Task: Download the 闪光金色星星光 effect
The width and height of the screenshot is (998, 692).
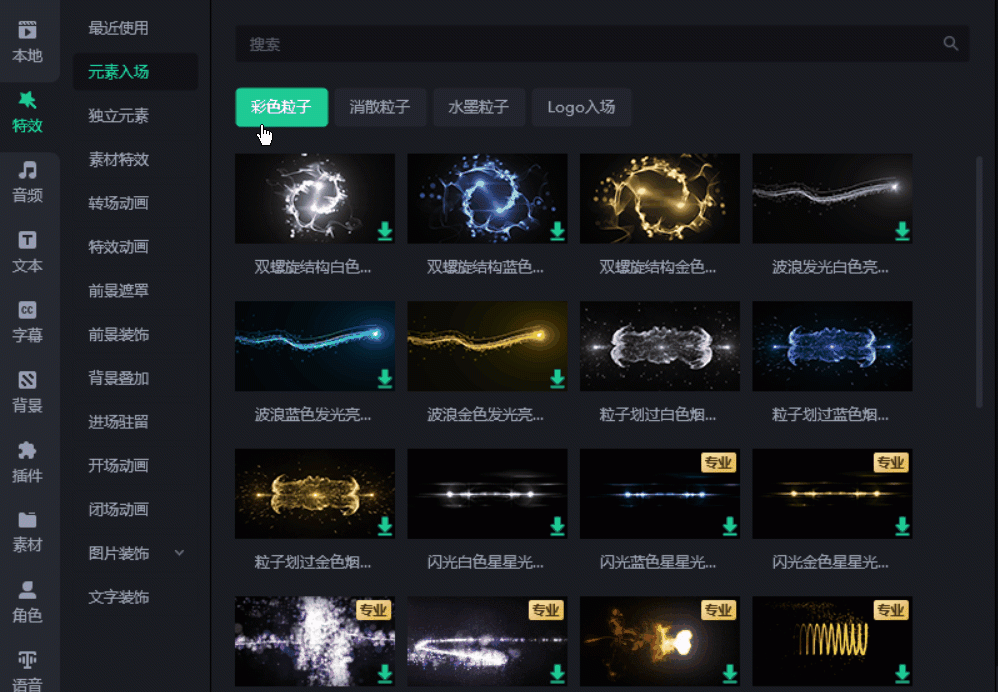Action: (x=902, y=526)
